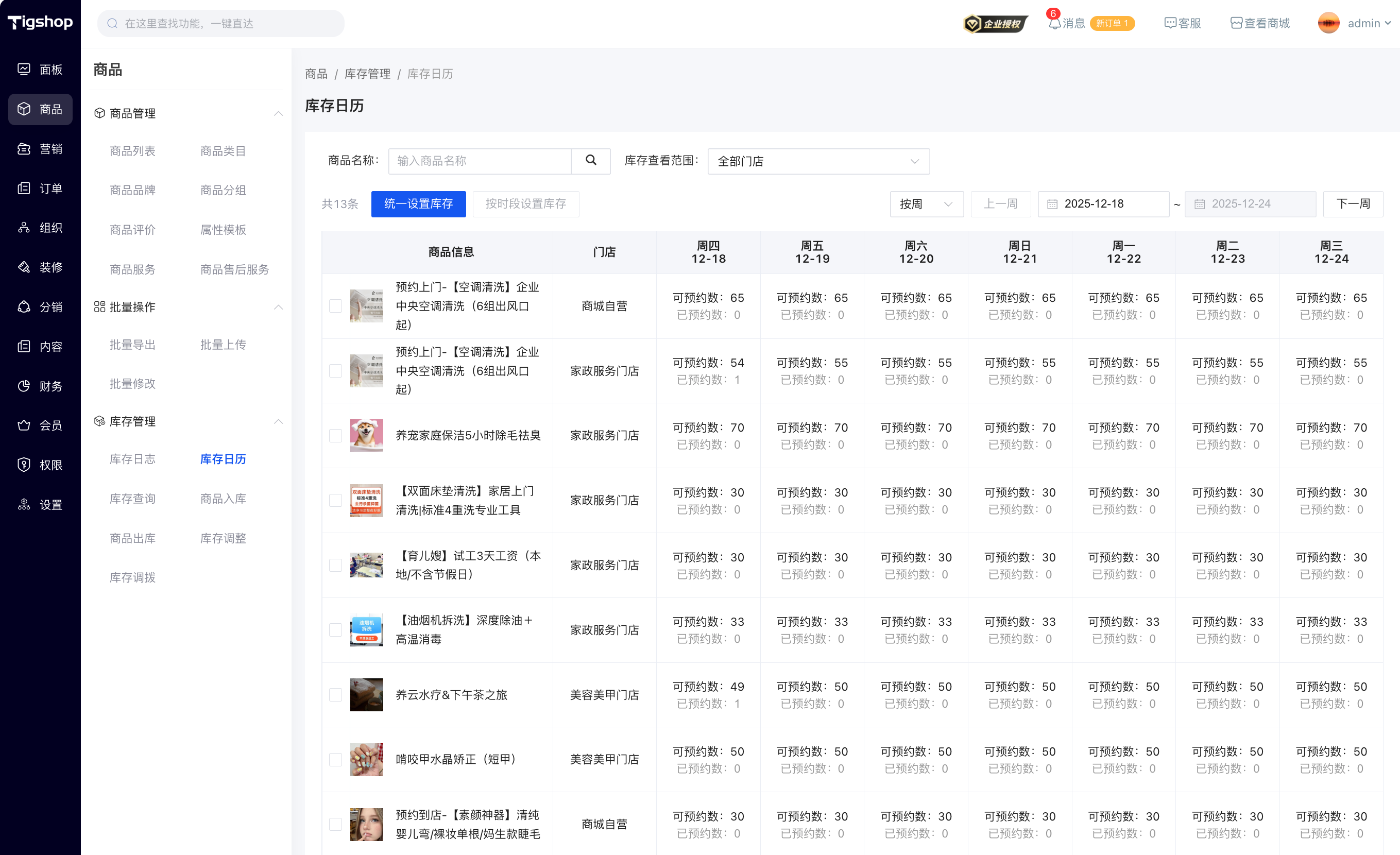
Task: Open the Finance (财务) sidebar section
Action: pyautogui.click(x=40, y=386)
